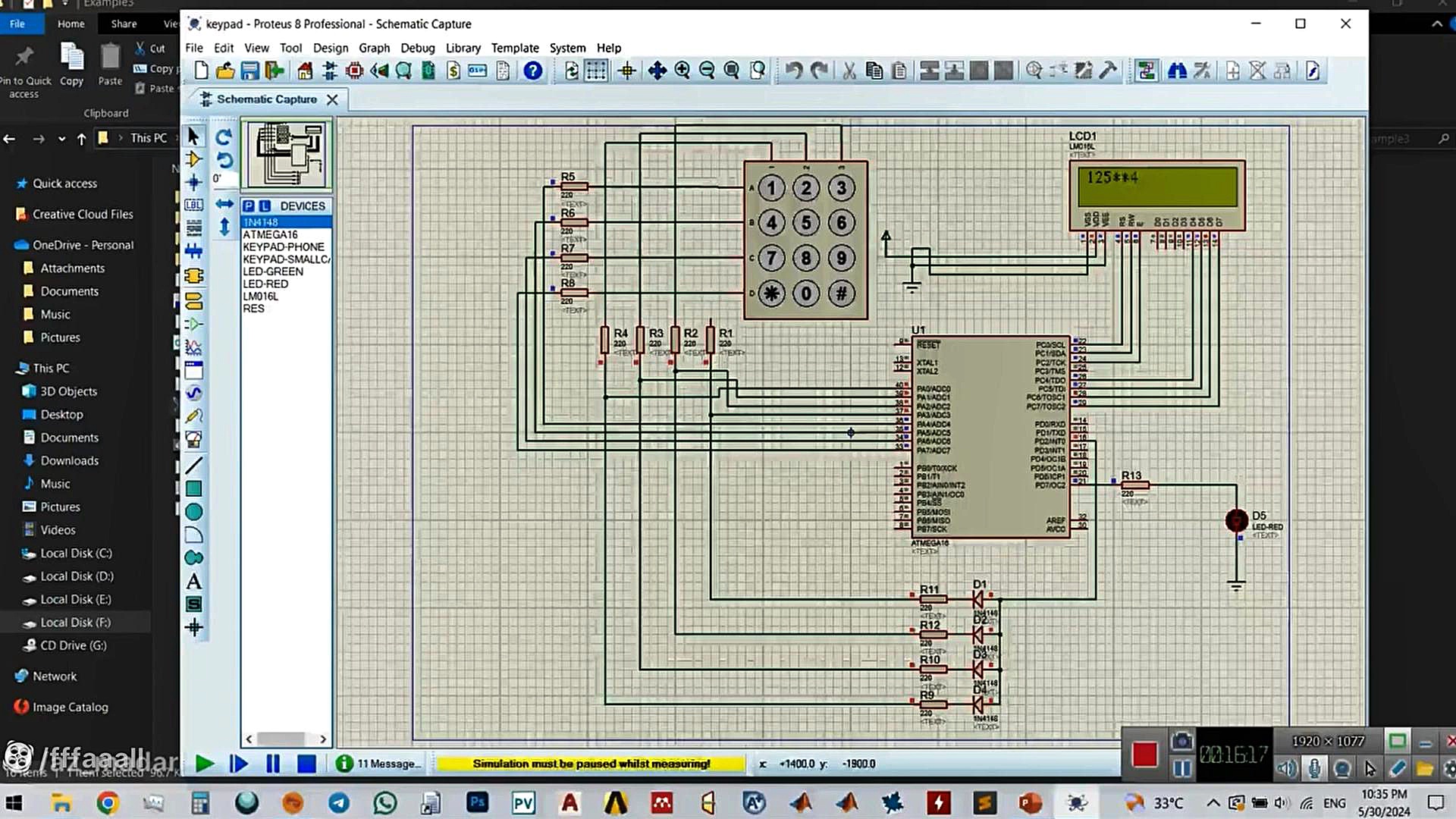The image size is (1456, 819).
Task: Click the Save Project toolbar icon
Action: click(x=249, y=71)
